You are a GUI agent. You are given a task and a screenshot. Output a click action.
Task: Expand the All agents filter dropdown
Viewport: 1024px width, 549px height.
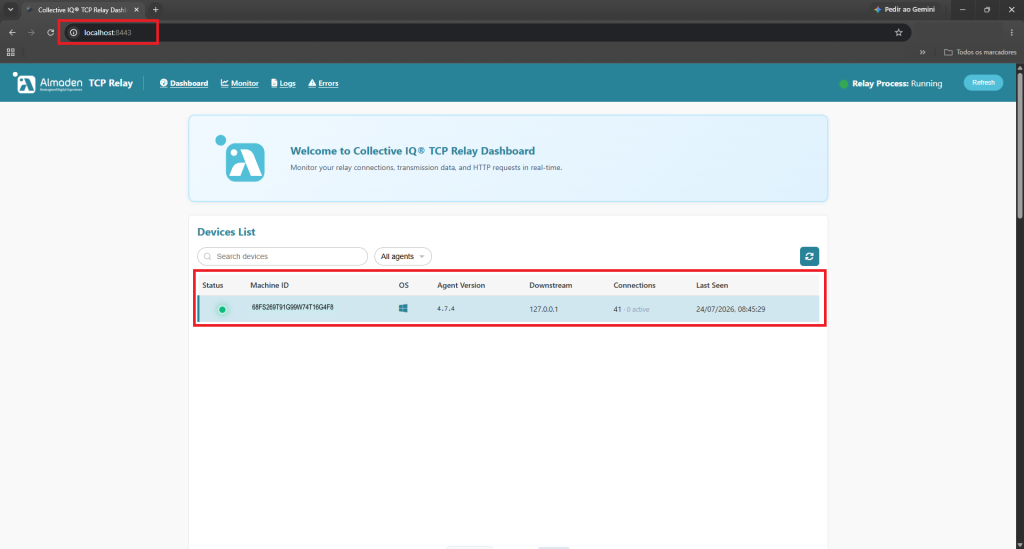[402, 257]
